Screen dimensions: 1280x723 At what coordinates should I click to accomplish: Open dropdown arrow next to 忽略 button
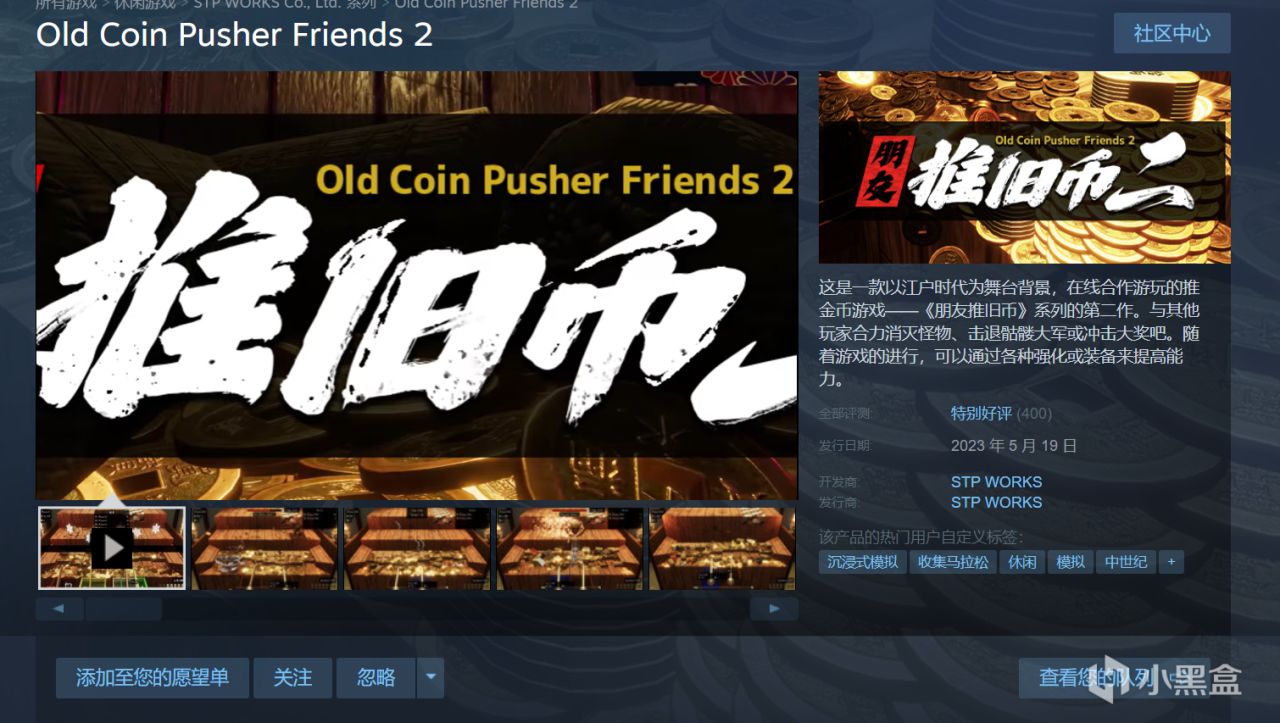click(430, 677)
